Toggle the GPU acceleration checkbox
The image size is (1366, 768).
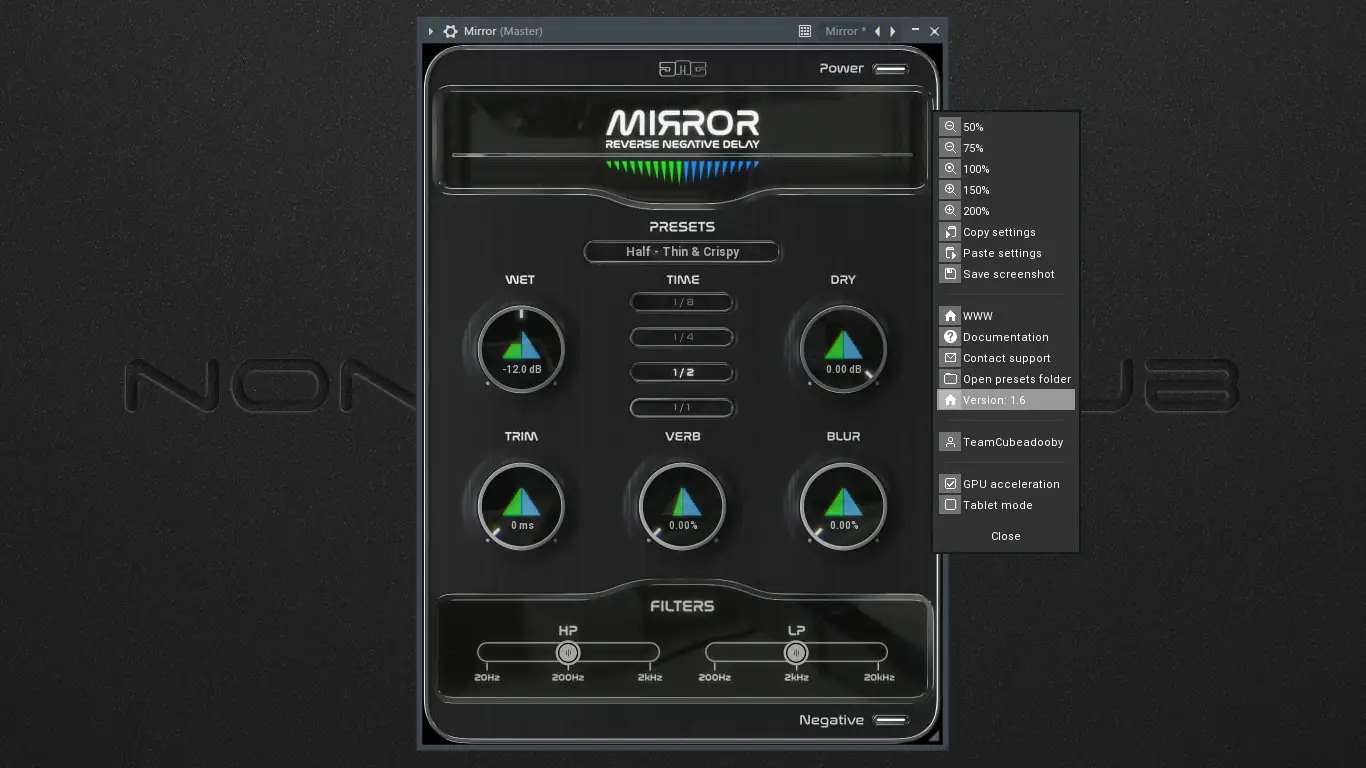(x=951, y=484)
